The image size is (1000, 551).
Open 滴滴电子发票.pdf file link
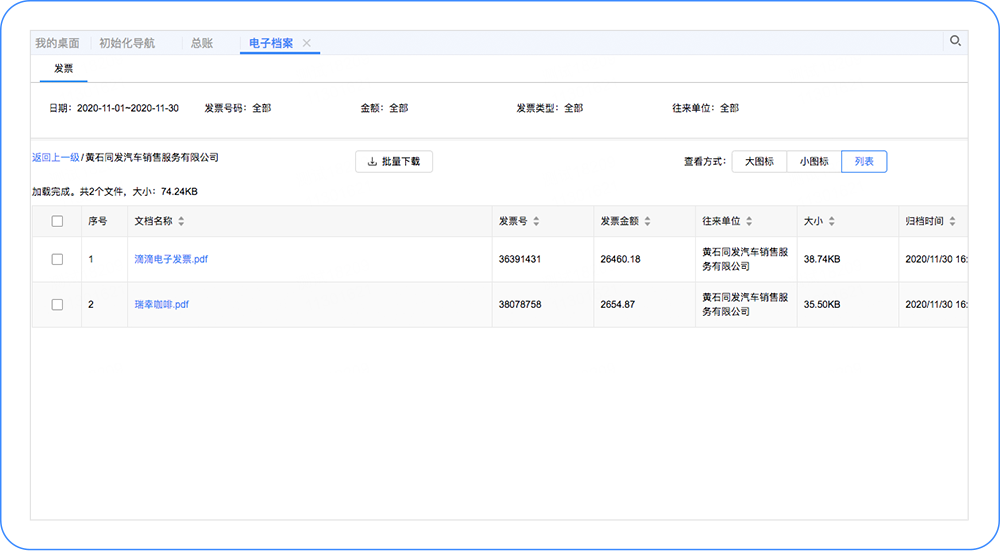click(171, 259)
